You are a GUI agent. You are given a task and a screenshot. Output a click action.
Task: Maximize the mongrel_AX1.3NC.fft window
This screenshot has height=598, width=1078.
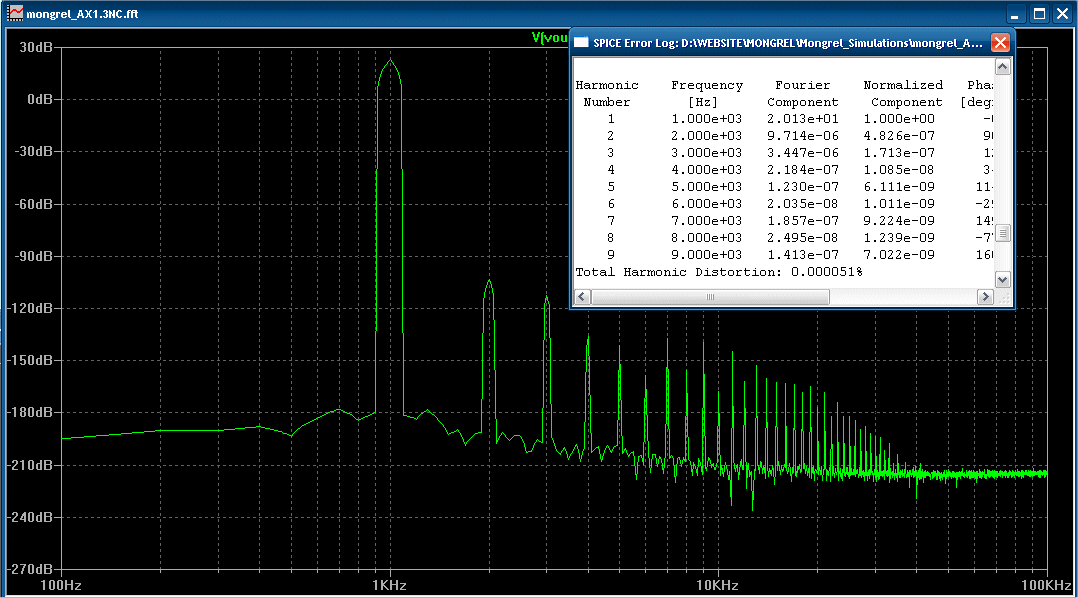[x=1040, y=14]
